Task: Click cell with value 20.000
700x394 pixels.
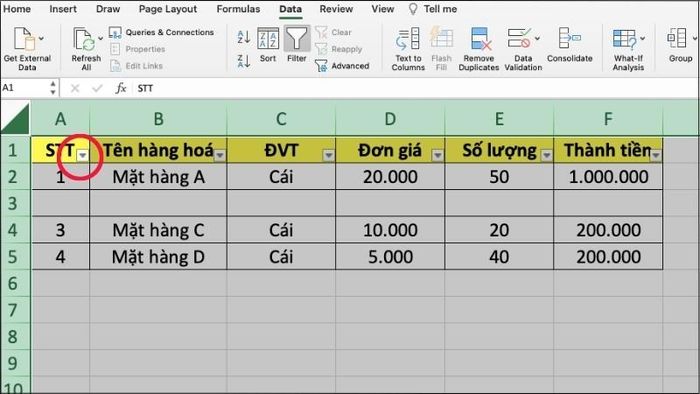Action: [x=390, y=177]
